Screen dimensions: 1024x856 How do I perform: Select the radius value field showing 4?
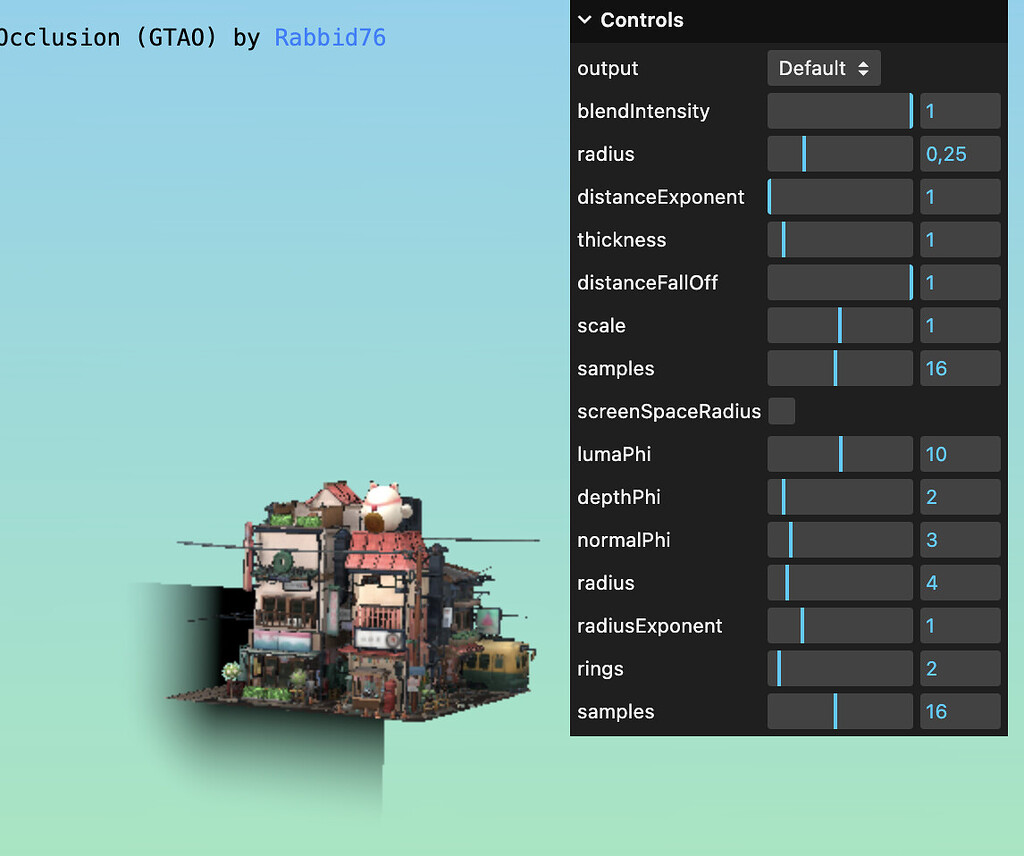[x=959, y=583]
